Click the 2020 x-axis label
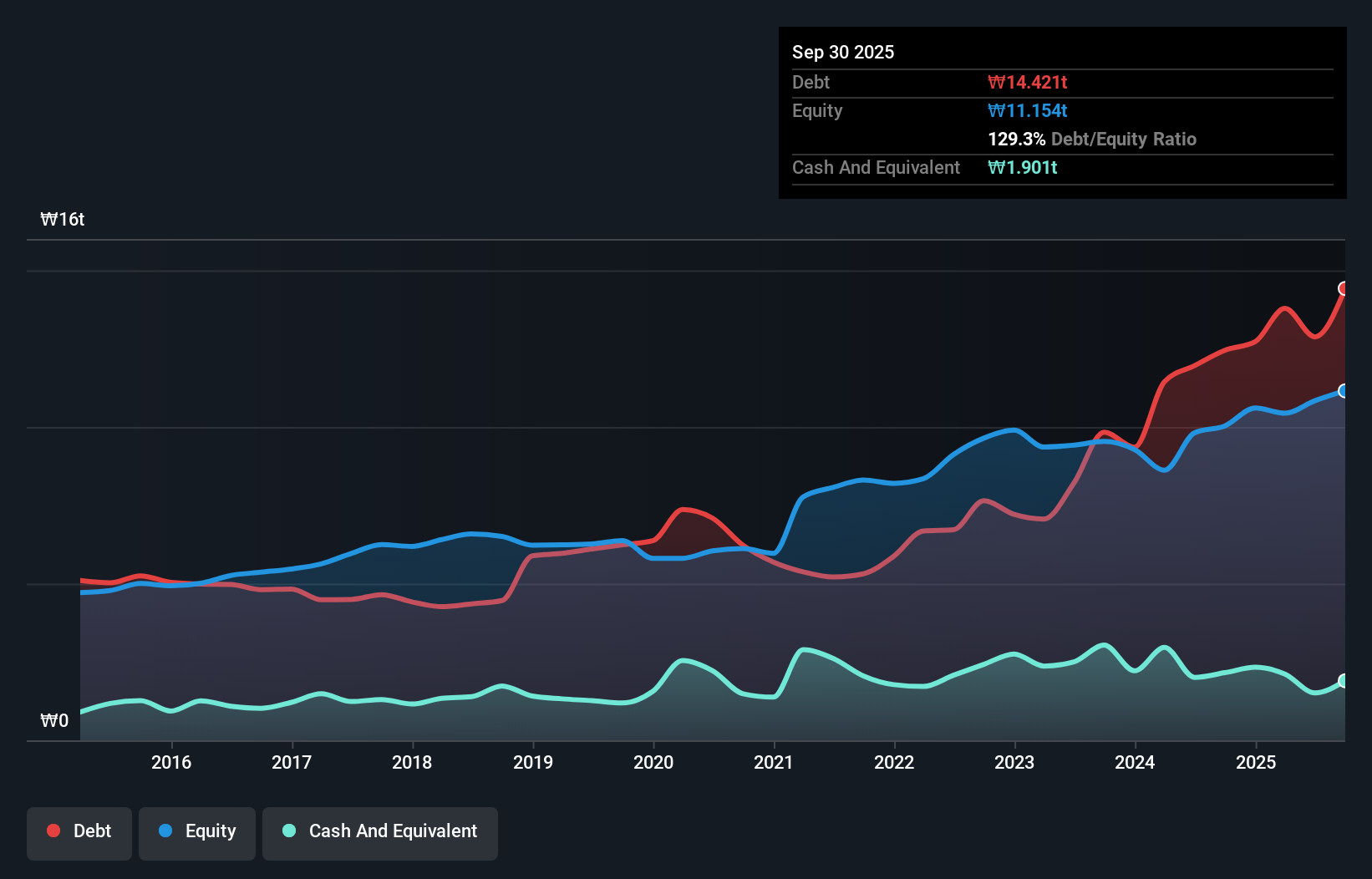Viewport: 1372px width, 879px height. (x=653, y=762)
